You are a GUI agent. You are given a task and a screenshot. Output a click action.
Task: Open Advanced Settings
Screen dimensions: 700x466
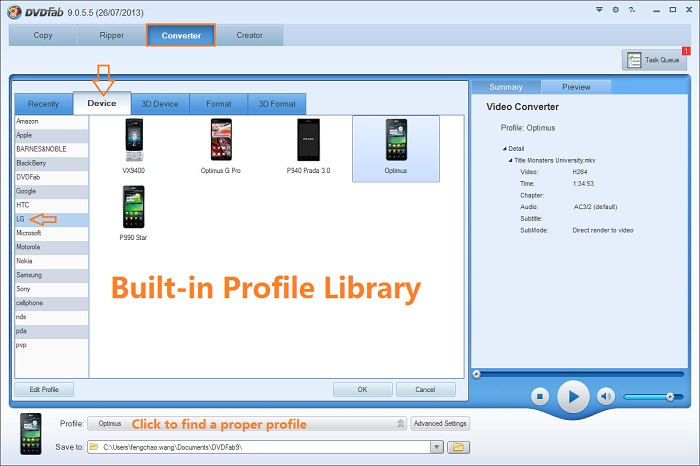click(440, 424)
